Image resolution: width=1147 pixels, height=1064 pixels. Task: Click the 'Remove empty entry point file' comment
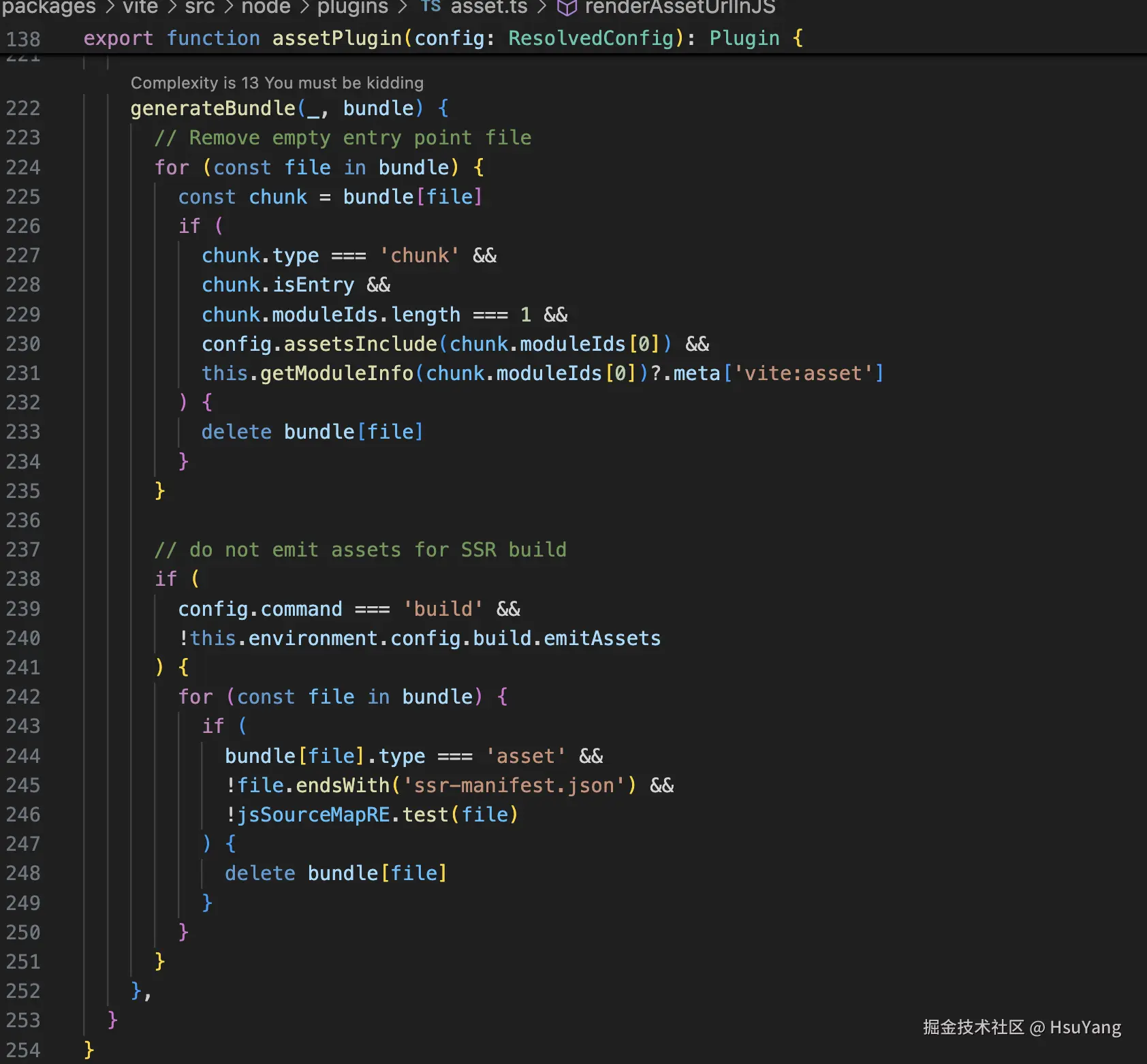[x=343, y=138]
